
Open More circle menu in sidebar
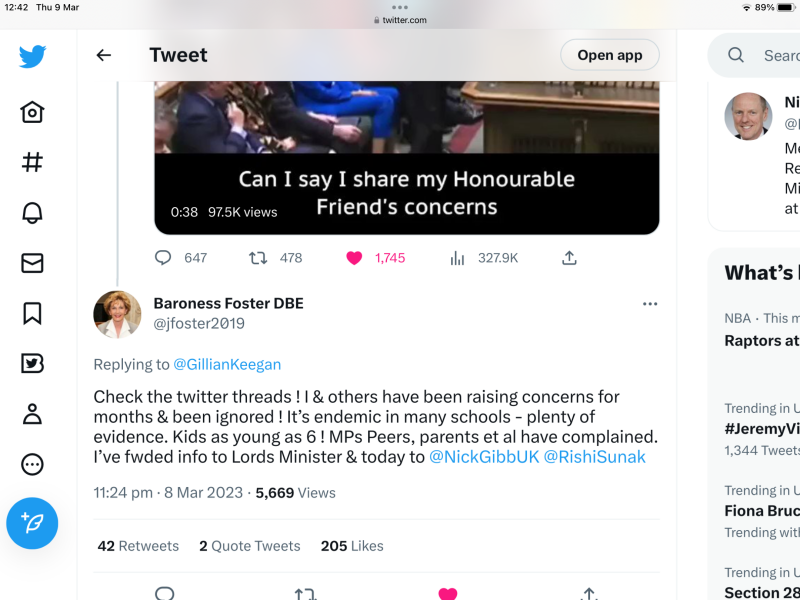point(32,464)
